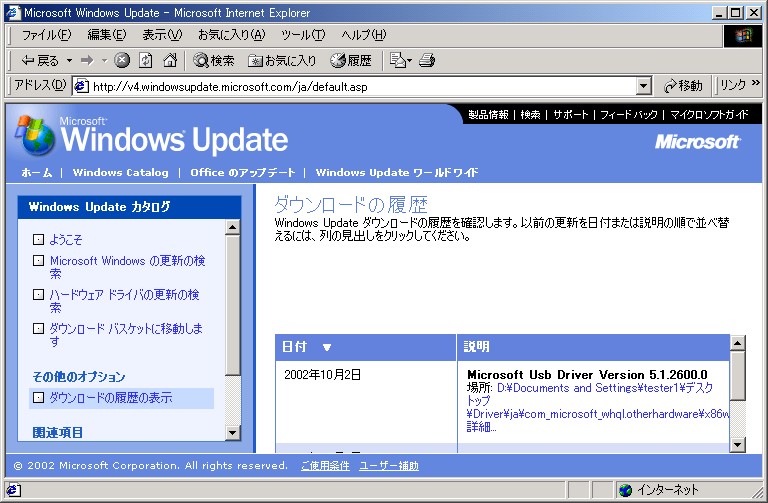Open the ヘルプ(H) menu

(x=364, y=35)
